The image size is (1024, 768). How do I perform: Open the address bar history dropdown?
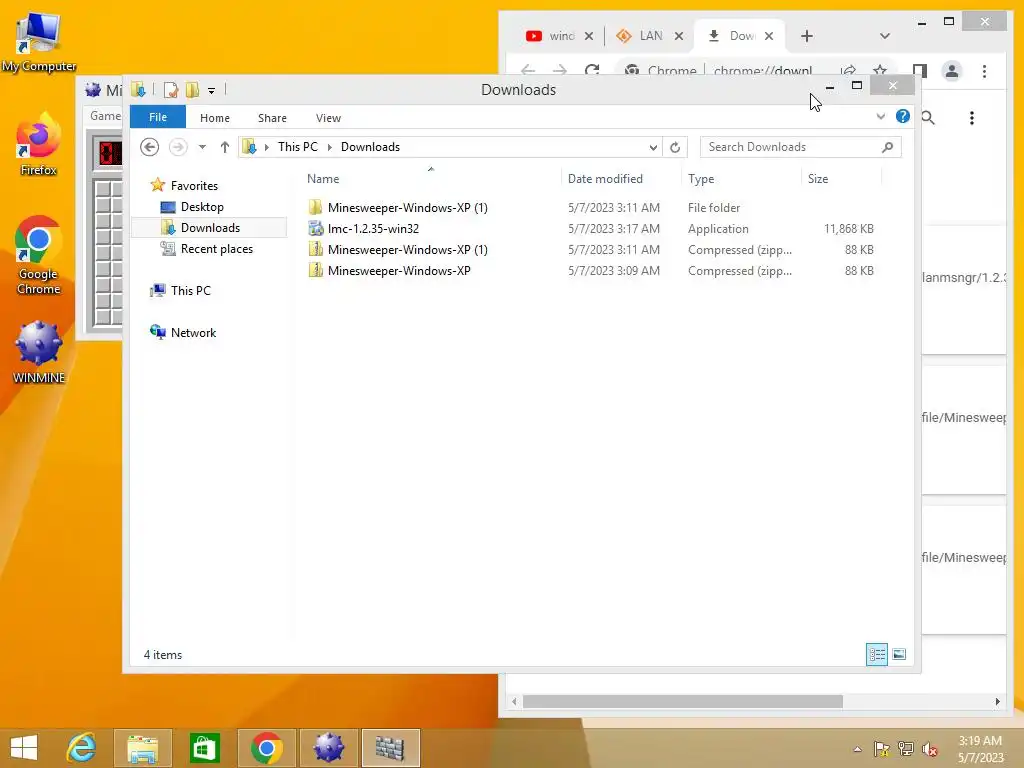[x=653, y=148]
